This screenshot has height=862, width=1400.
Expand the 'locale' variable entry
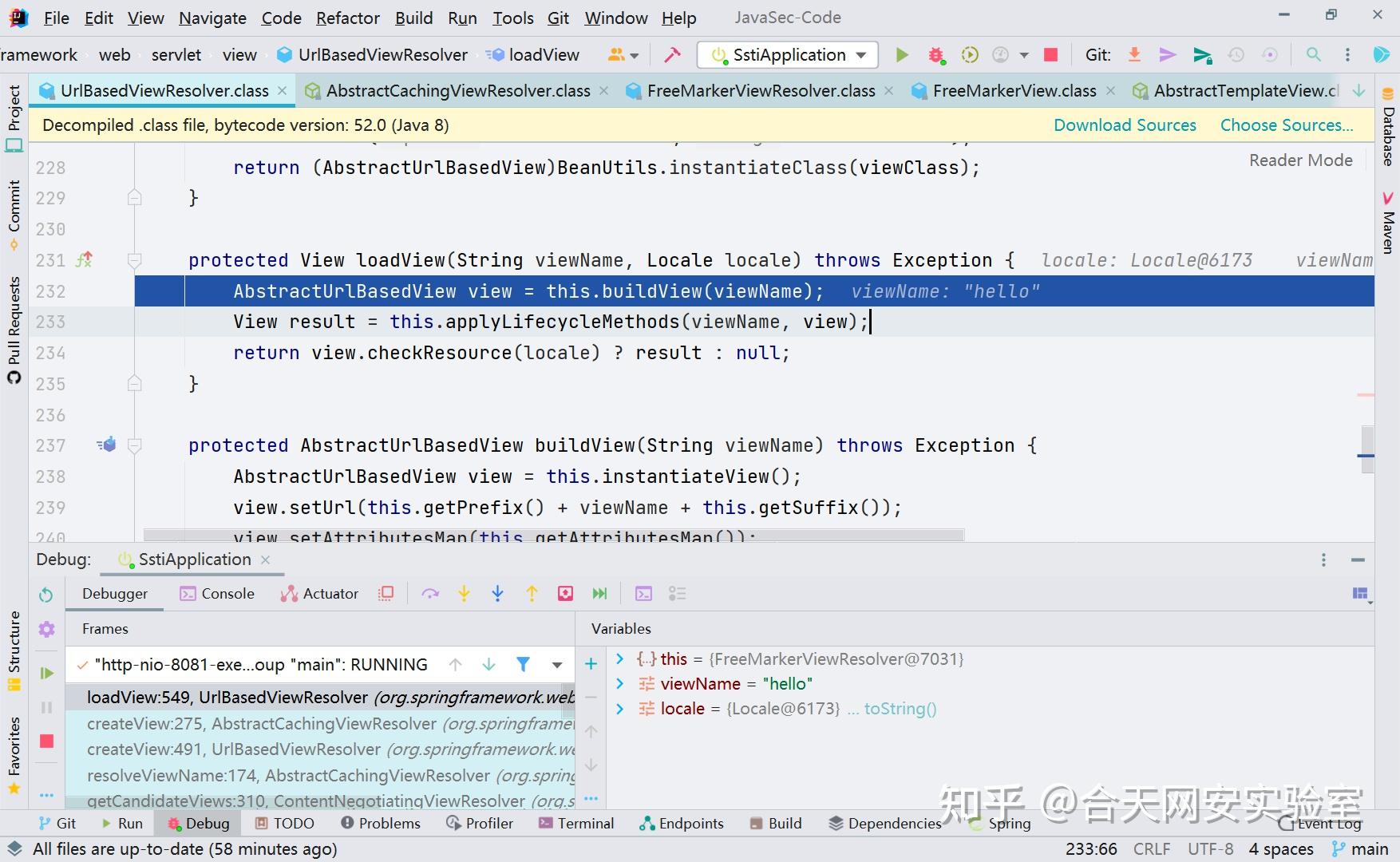click(620, 708)
